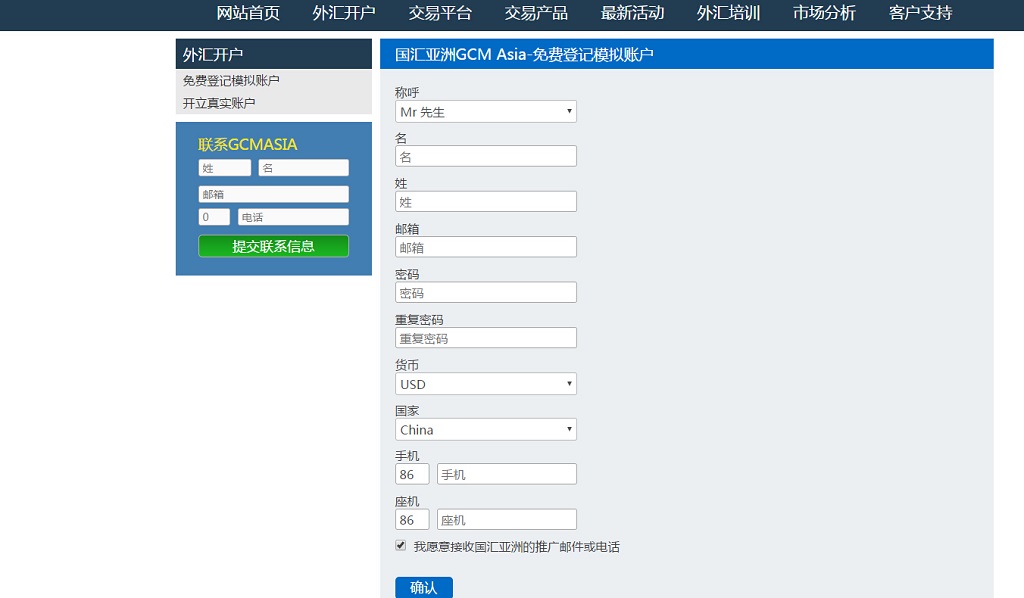Click 姓 field in contact box
Viewport: 1024px width, 598px height.
[225, 168]
